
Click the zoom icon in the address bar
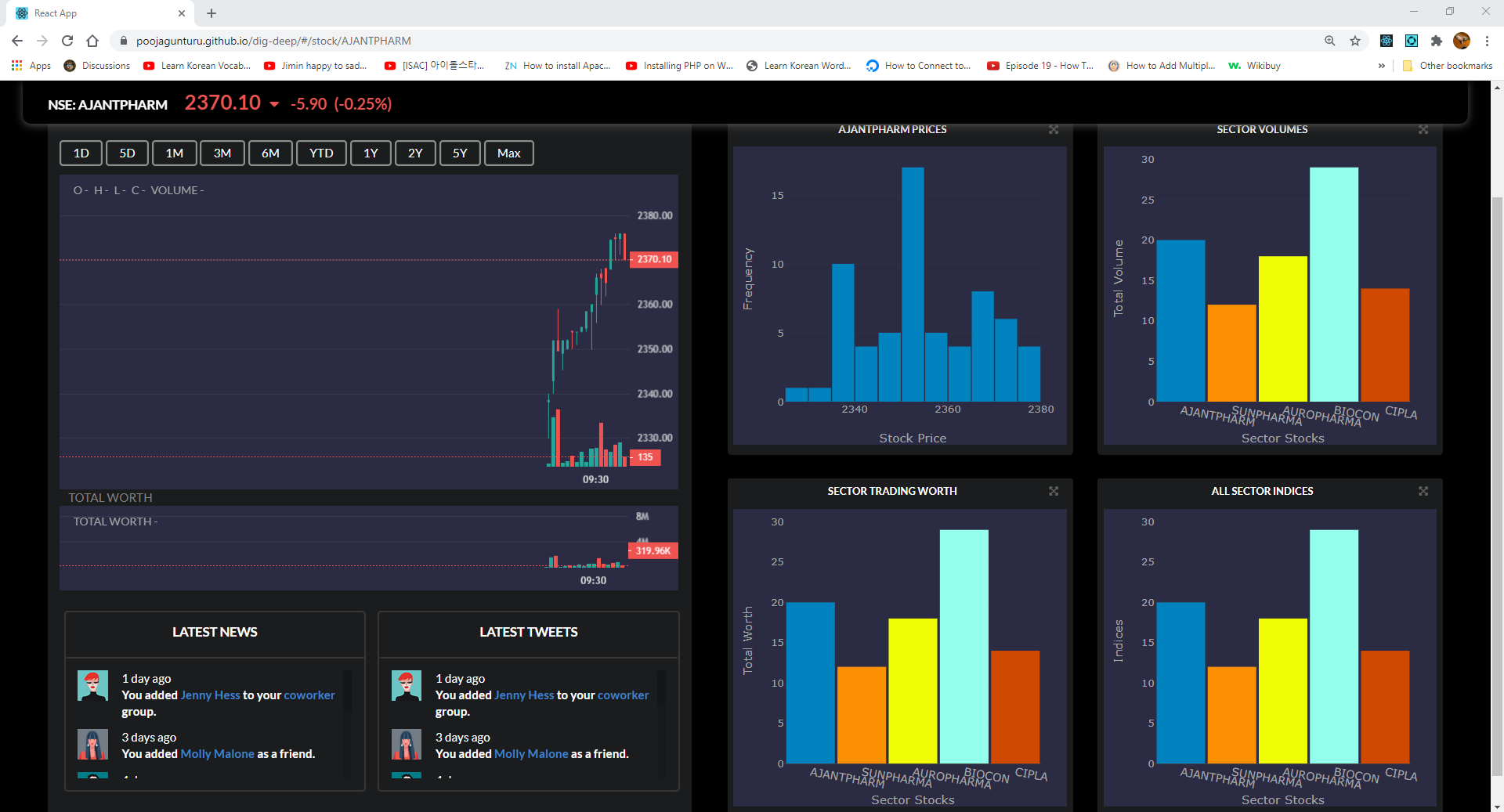click(x=1329, y=41)
